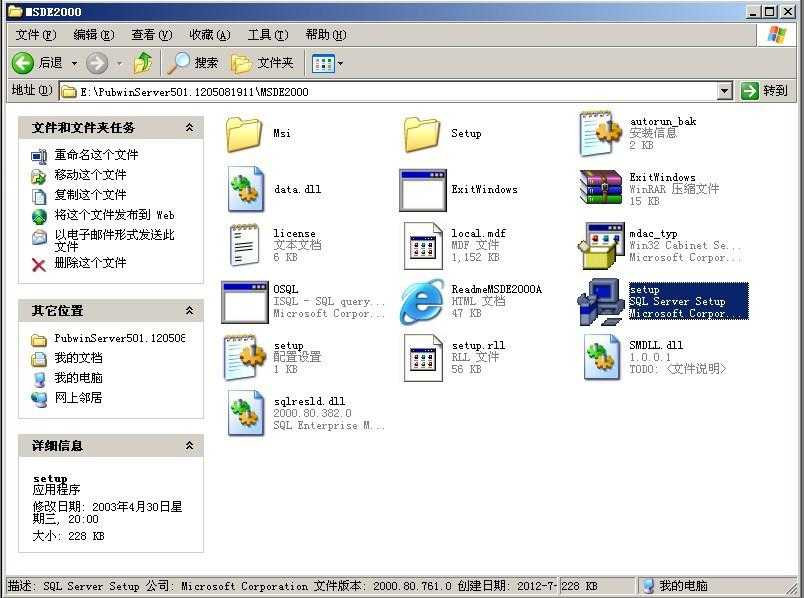Select the mdac_typ cabinet installer icon

(x=601, y=246)
